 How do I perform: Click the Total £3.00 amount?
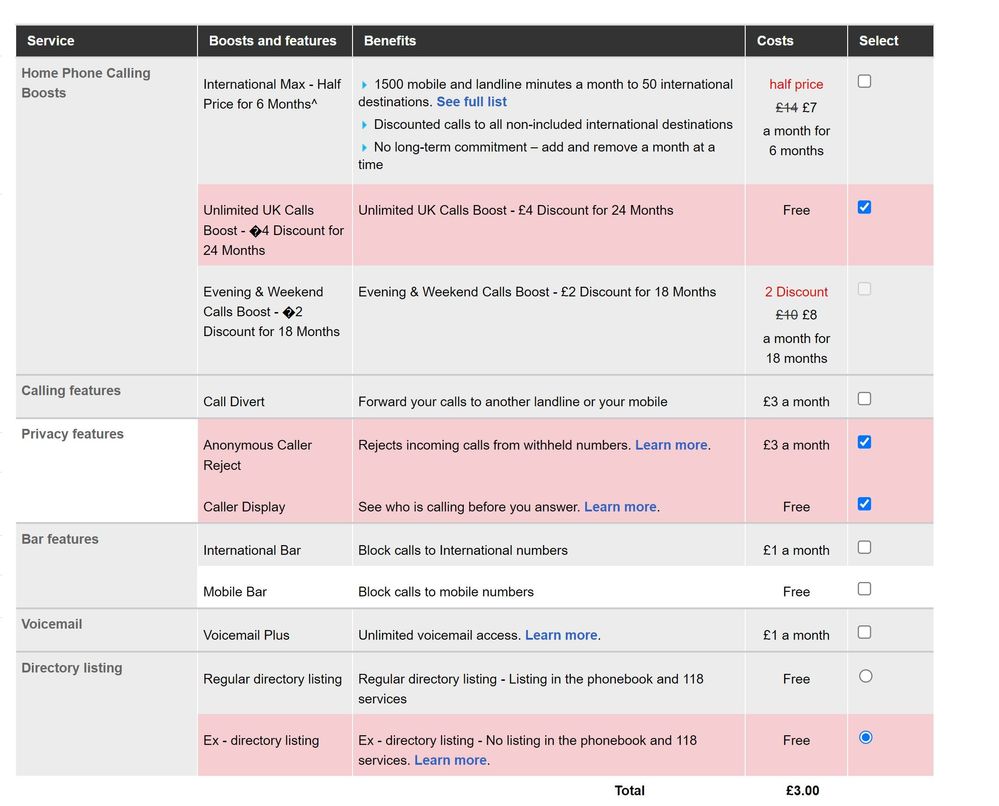(x=802, y=791)
